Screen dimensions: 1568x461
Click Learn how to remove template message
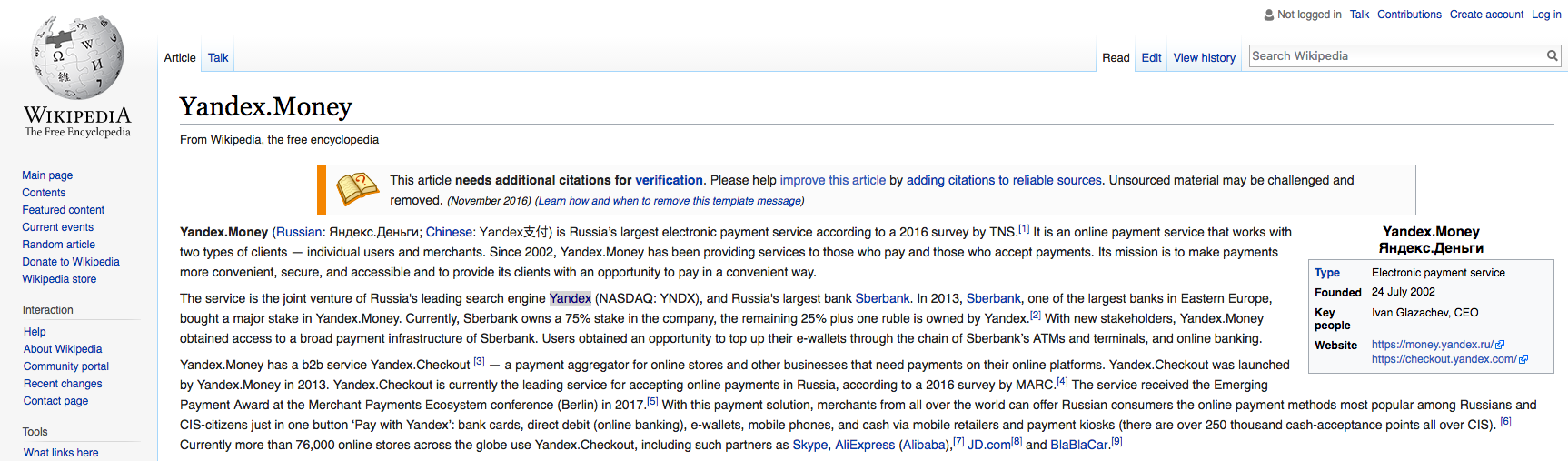coord(670,201)
